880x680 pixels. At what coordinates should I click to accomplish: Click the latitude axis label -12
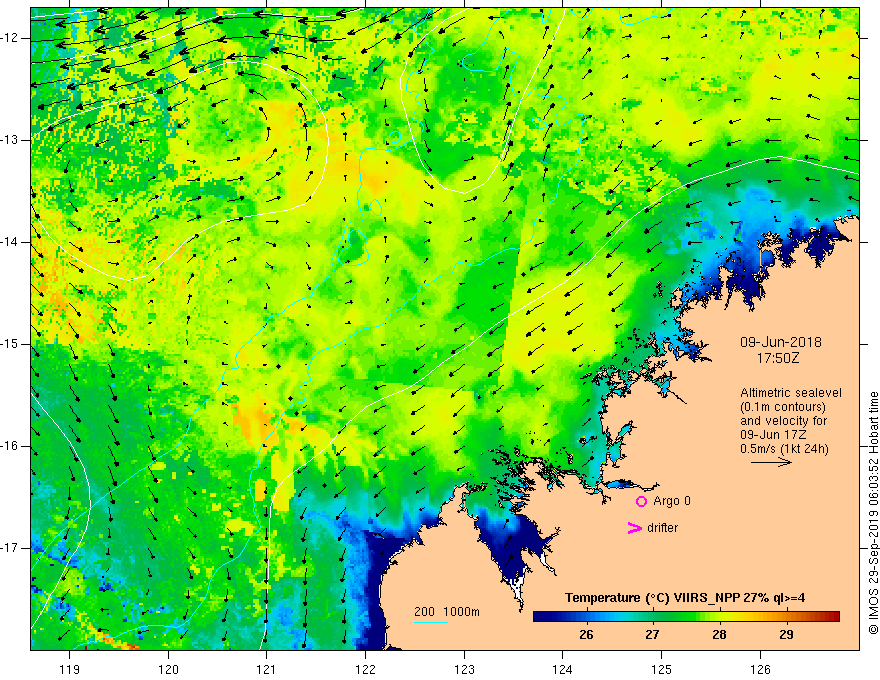click(11, 38)
